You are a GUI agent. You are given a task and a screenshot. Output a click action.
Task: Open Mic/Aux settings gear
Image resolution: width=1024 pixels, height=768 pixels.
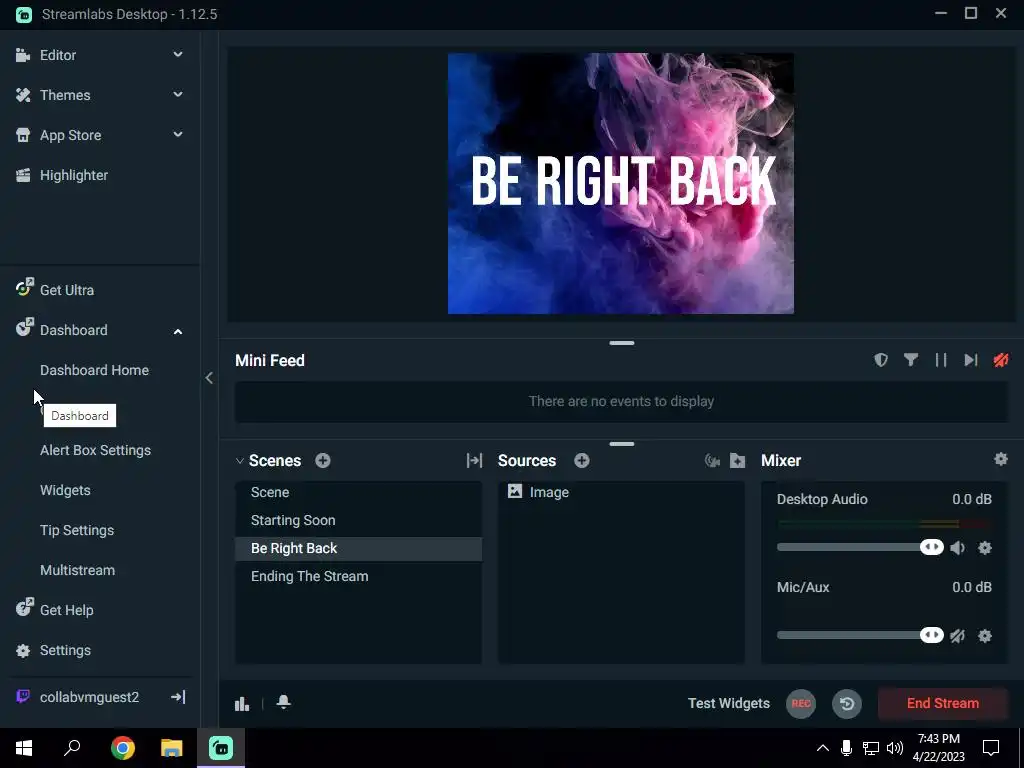tap(985, 635)
